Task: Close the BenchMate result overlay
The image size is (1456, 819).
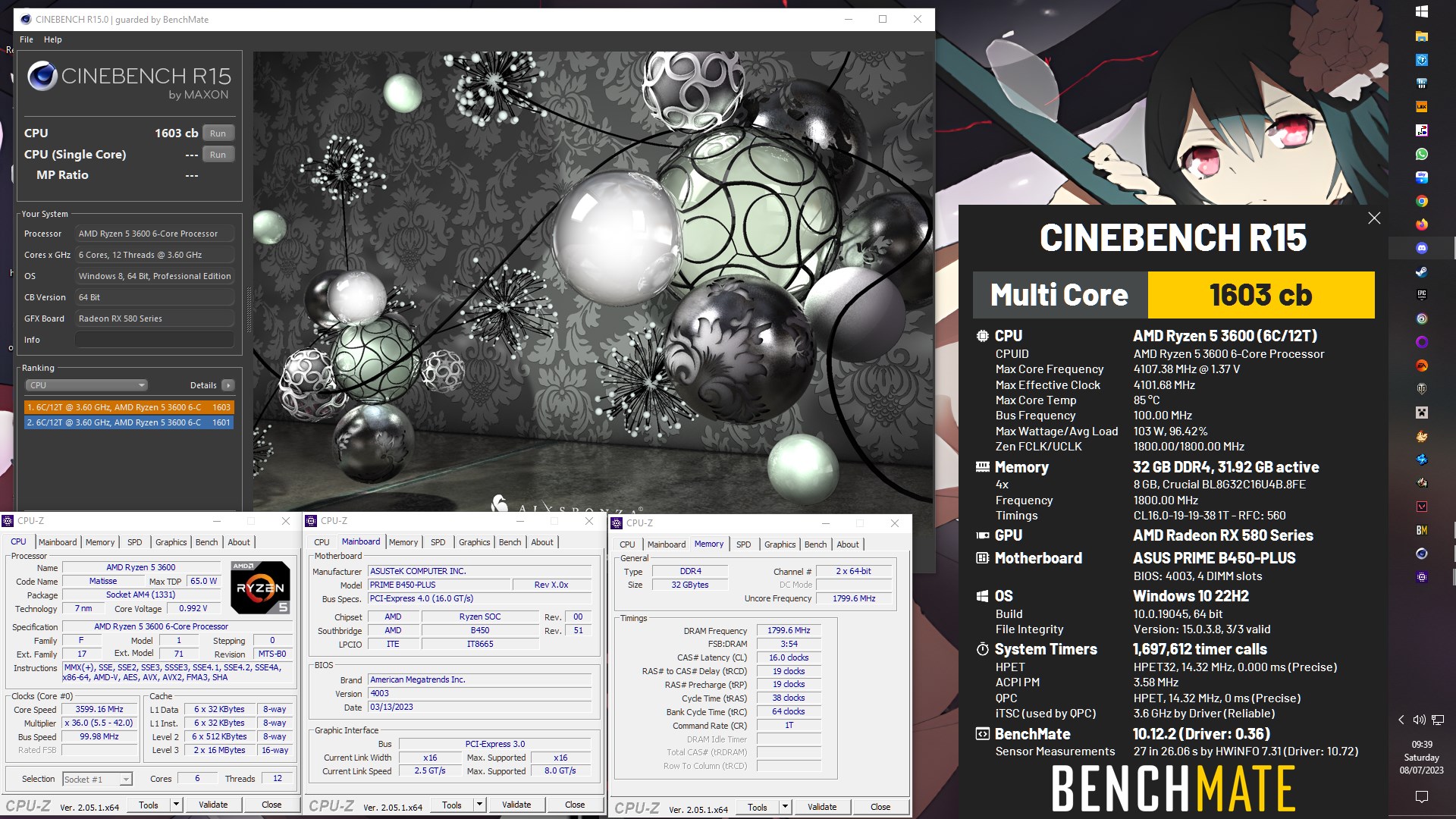Action: pyautogui.click(x=1374, y=218)
